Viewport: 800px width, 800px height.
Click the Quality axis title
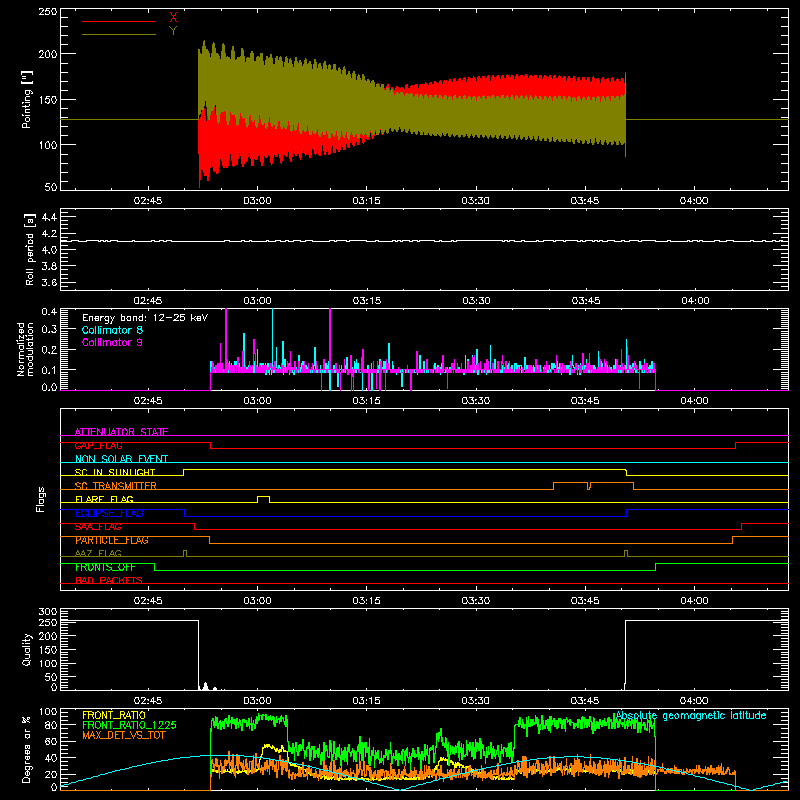(x=27, y=649)
